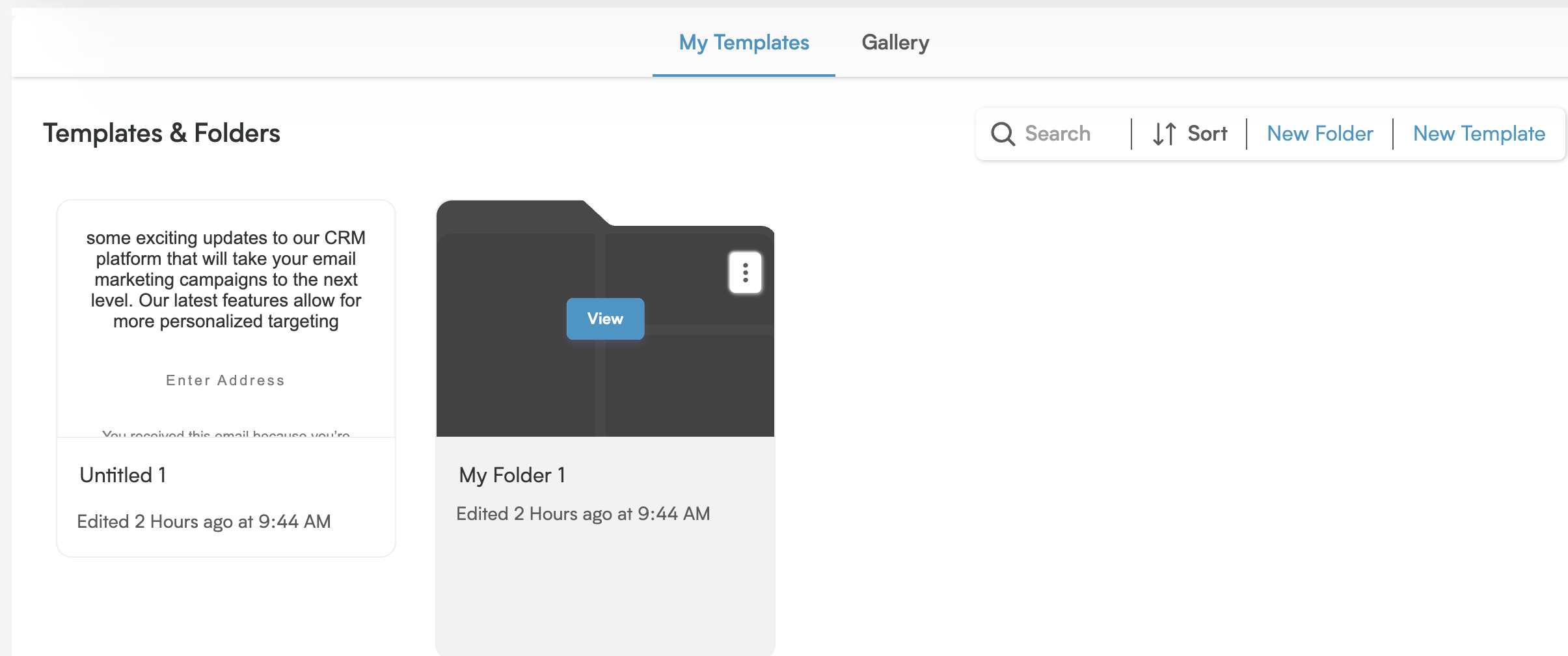Click the Enter Address text in preview
The height and width of the screenshot is (656, 1568).
[225, 381]
